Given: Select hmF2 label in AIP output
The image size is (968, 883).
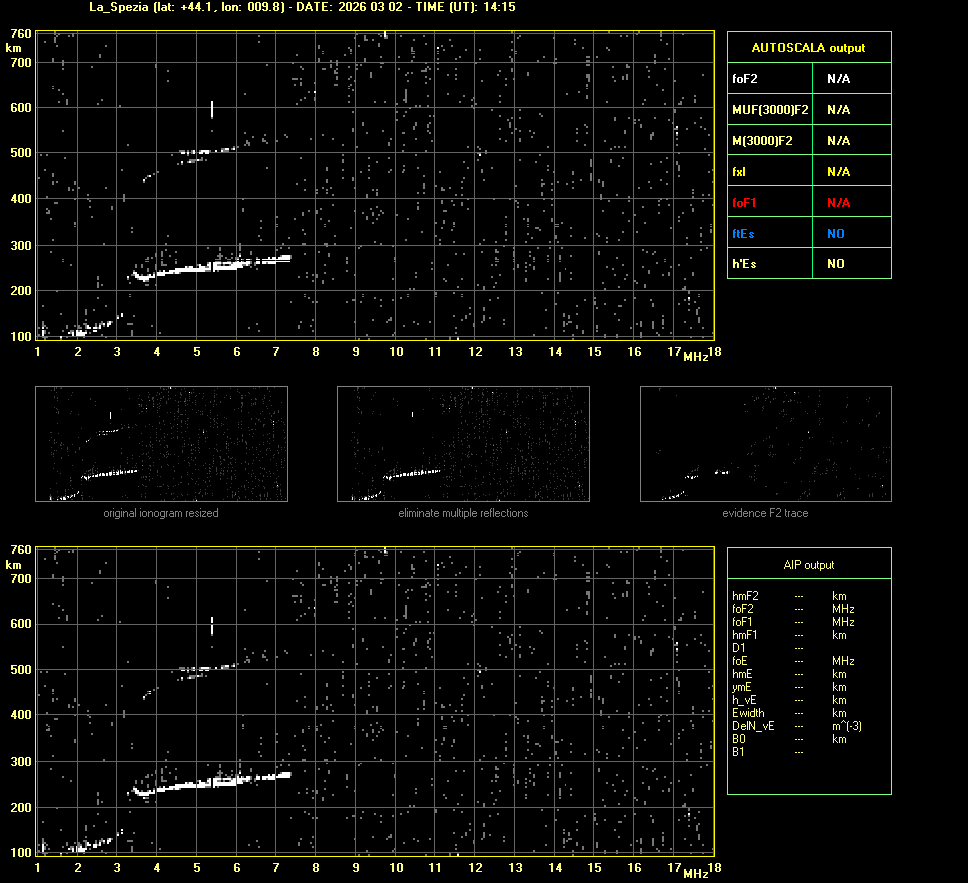Looking at the screenshot, I should 745,596.
